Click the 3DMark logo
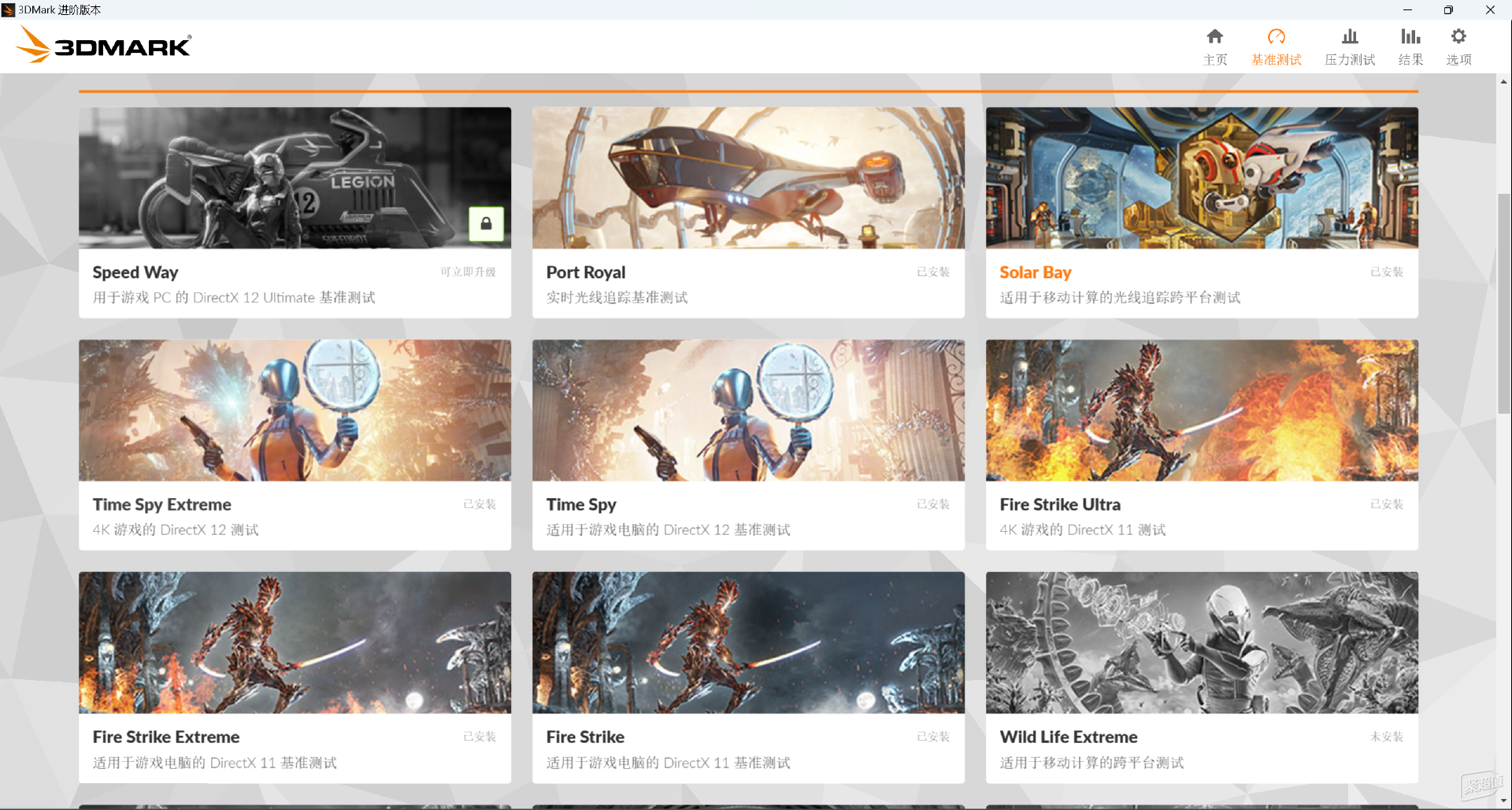The height and width of the screenshot is (810, 1512). pyautogui.click(x=103, y=45)
